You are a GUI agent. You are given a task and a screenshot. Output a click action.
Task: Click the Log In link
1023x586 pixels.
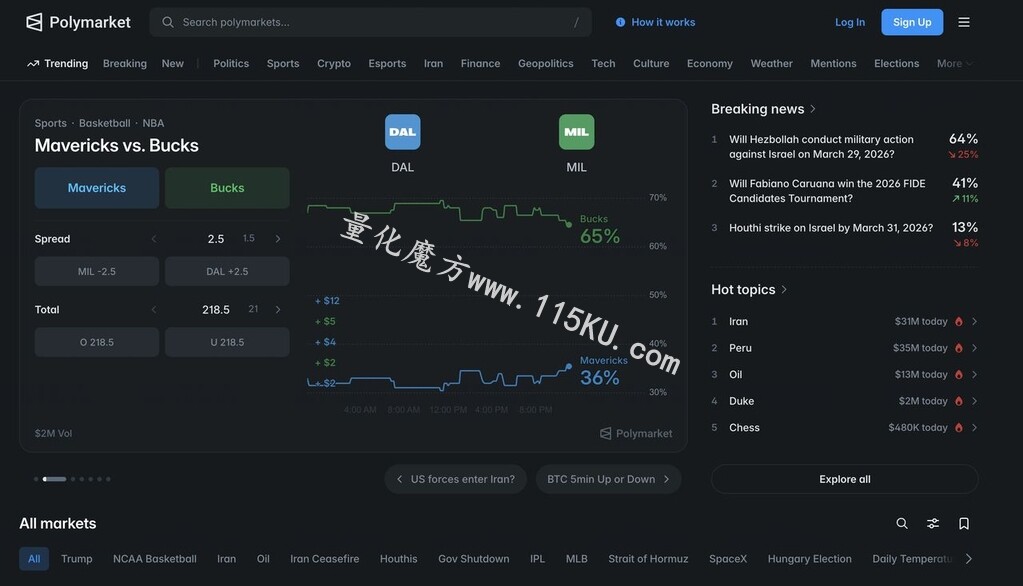(x=850, y=22)
